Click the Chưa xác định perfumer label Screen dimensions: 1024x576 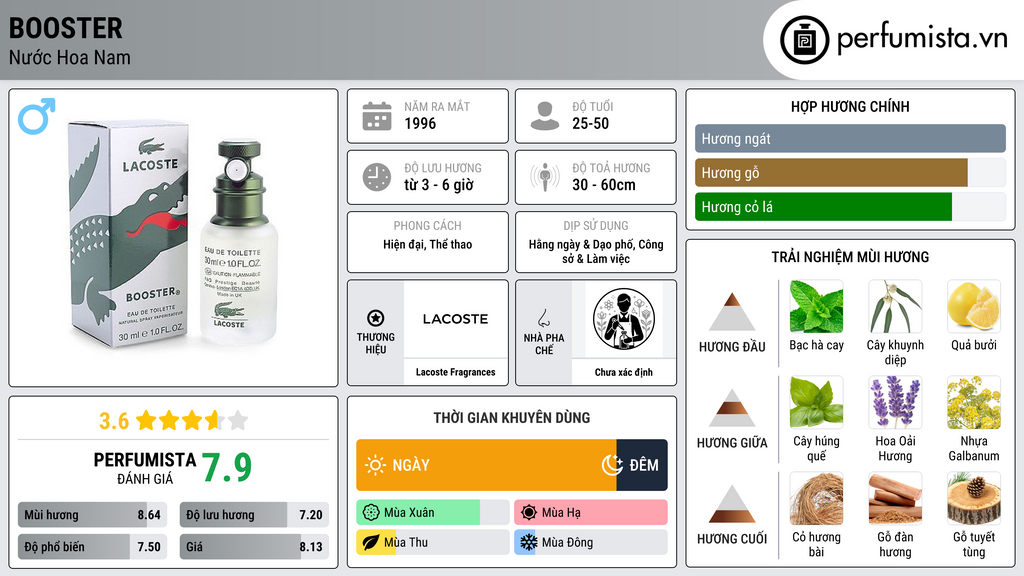click(624, 372)
